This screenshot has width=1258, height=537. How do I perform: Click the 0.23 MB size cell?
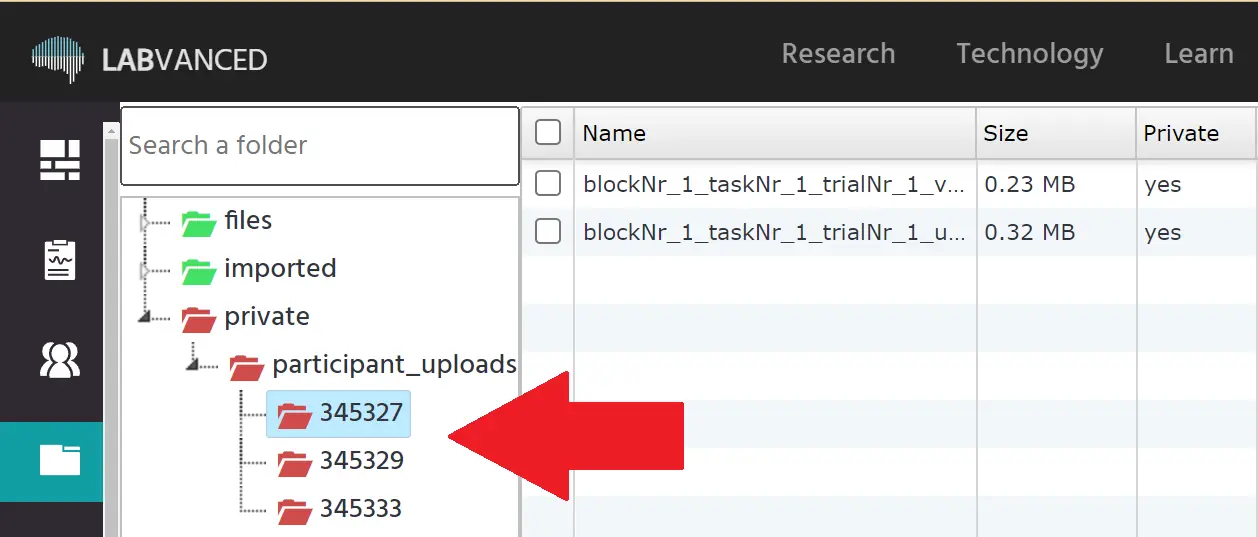(1030, 184)
